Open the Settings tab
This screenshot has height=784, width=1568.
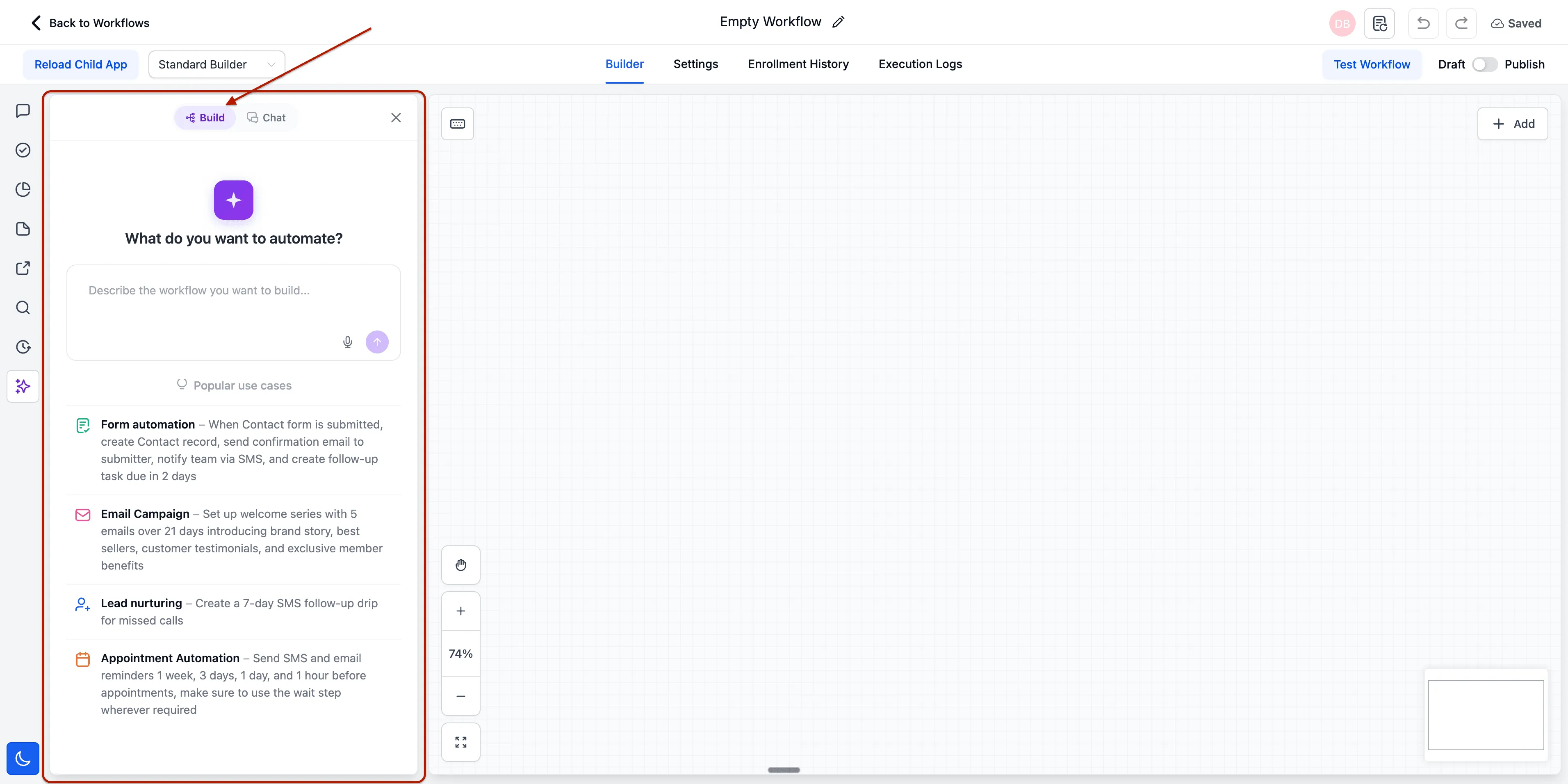pyautogui.click(x=695, y=64)
